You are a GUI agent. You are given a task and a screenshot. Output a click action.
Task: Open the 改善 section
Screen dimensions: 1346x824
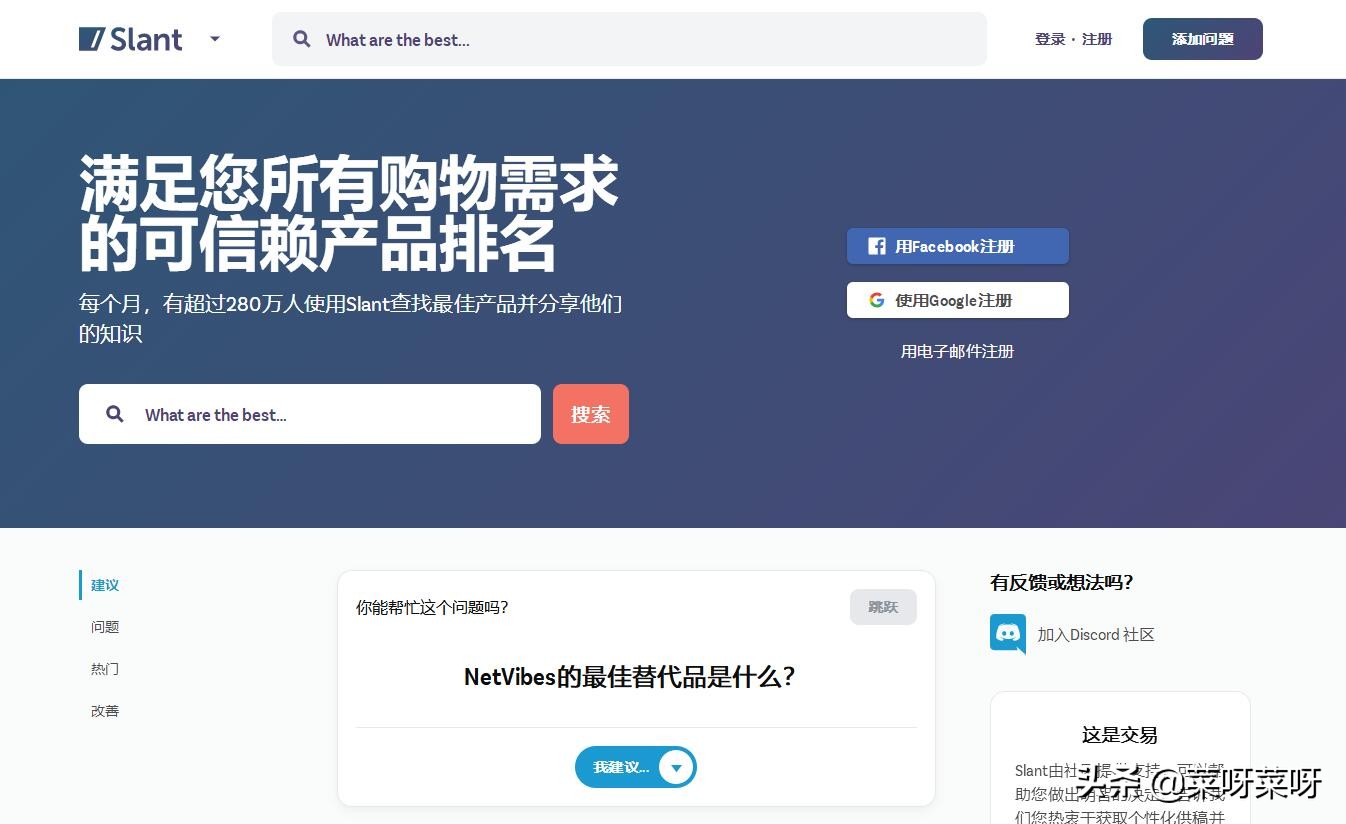click(104, 711)
